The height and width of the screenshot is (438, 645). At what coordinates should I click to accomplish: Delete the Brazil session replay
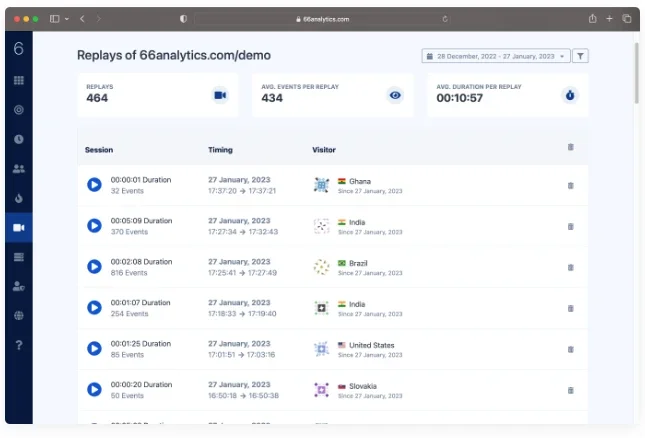coord(571,267)
